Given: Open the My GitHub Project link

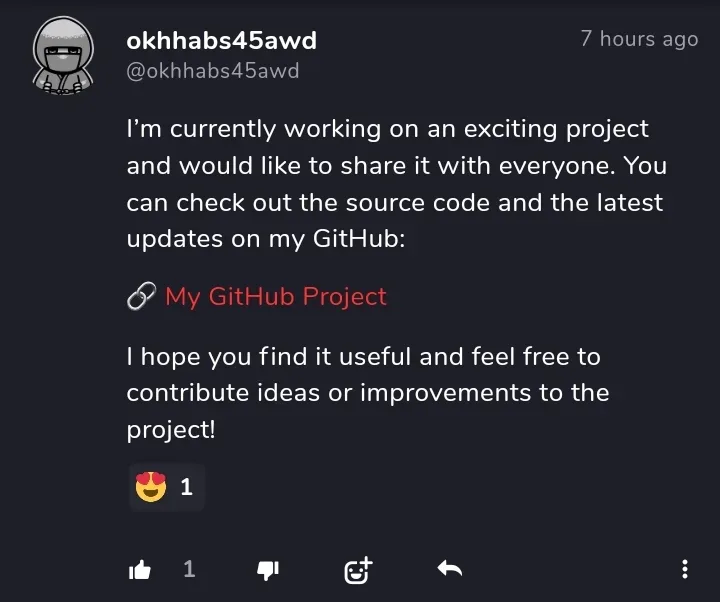Looking at the screenshot, I should point(276,297).
